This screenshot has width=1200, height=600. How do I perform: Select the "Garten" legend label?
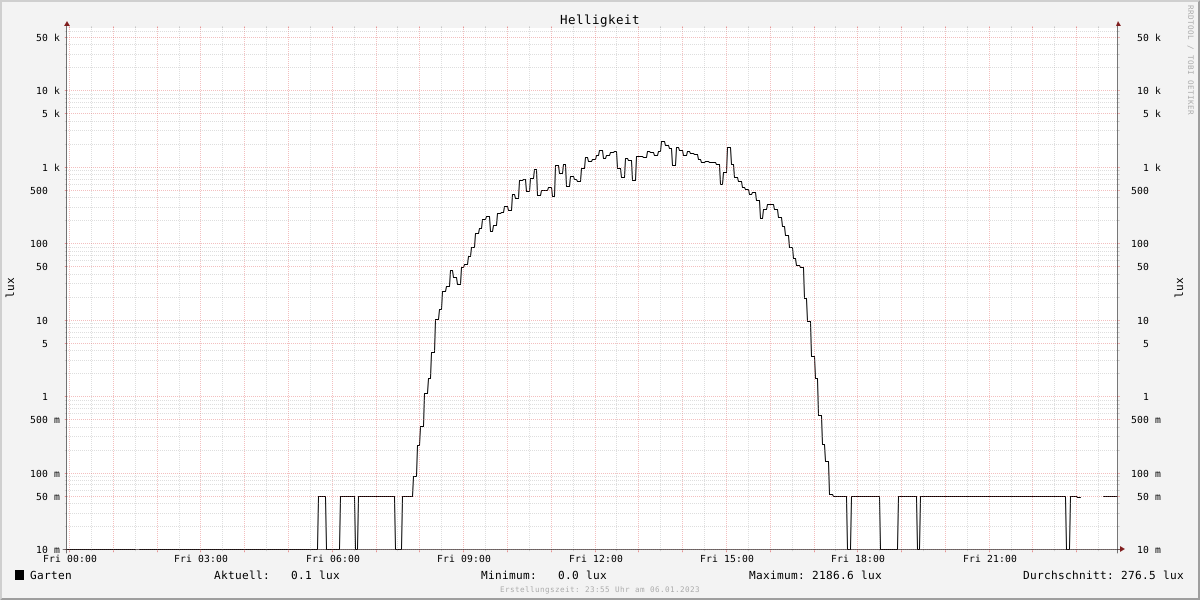[x=51, y=575]
